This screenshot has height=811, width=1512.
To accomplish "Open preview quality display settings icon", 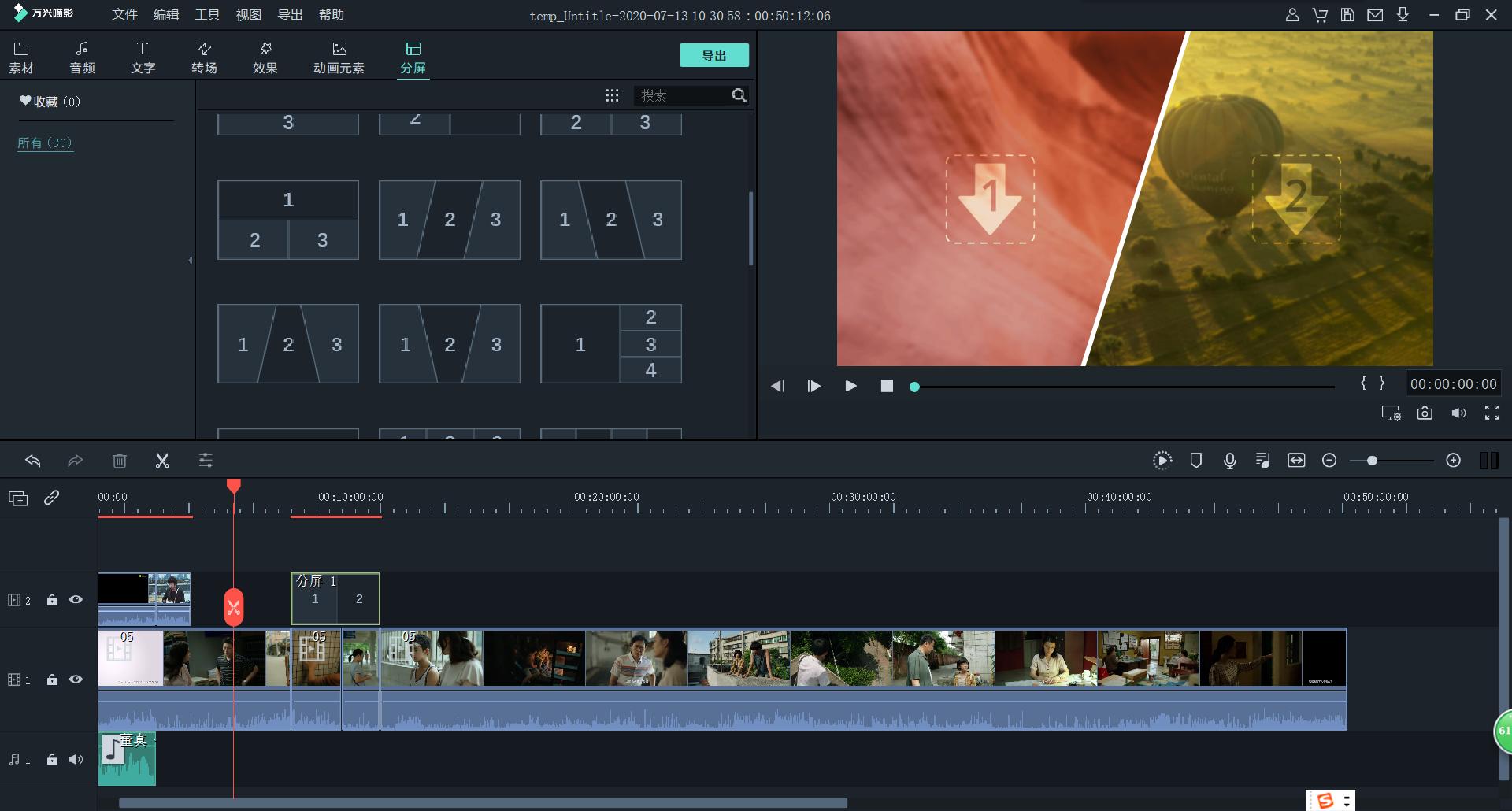I will (1392, 413).
